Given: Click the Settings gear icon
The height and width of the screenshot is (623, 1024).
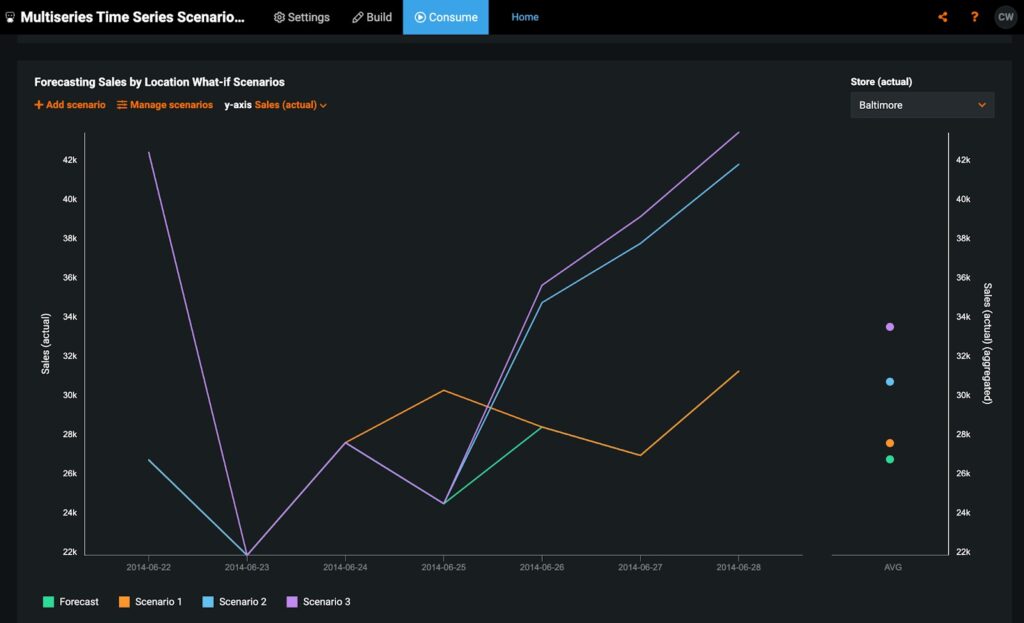Looking at the screenshot, I should tap(279, 17).
